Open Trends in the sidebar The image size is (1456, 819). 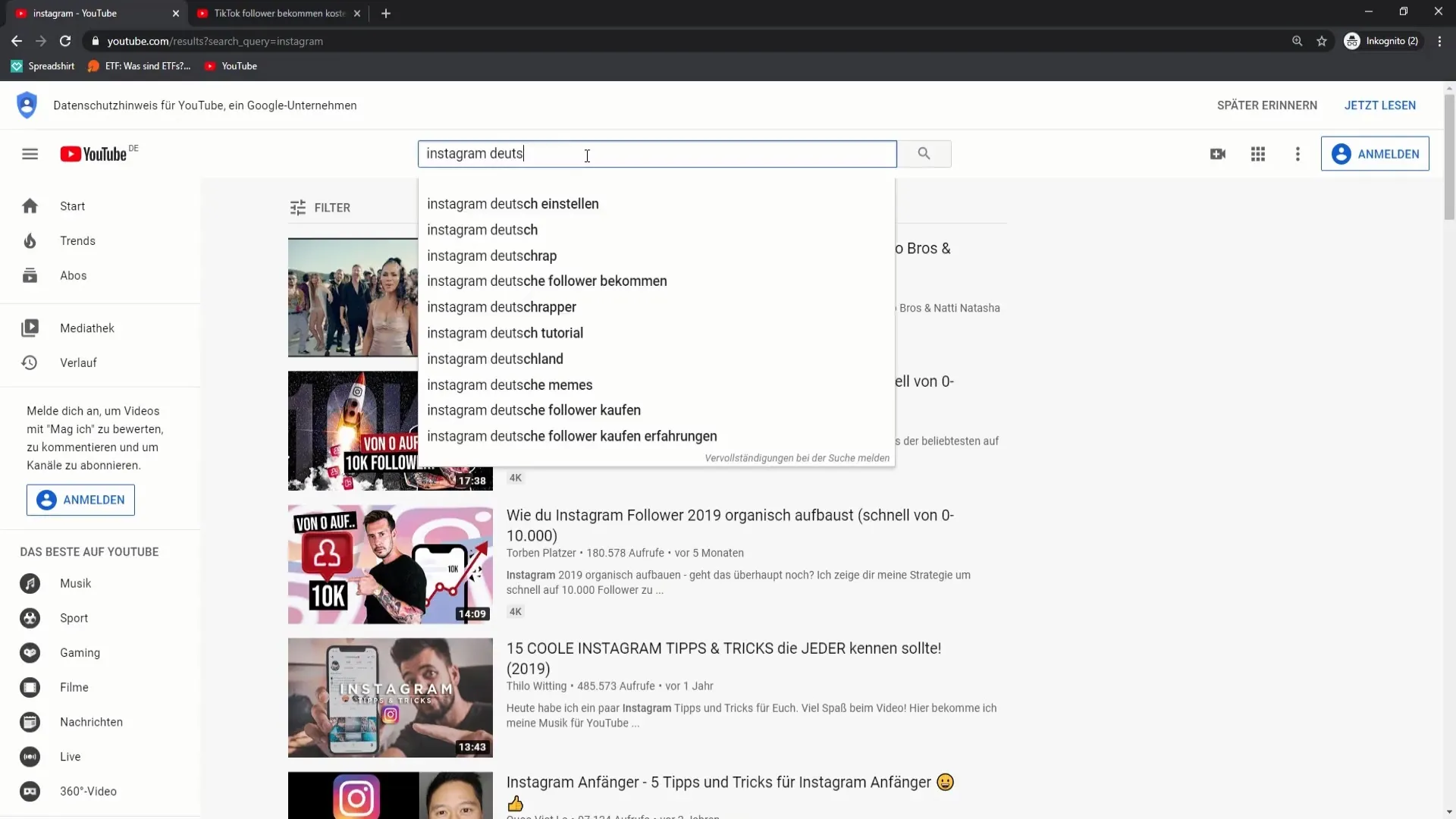(x=100, y=240)
